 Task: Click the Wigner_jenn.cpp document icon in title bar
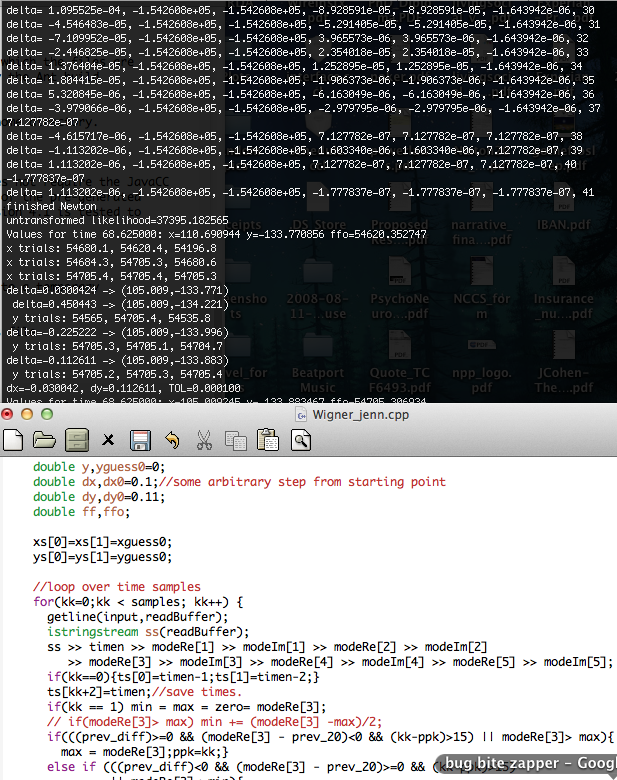pos(302,413)
